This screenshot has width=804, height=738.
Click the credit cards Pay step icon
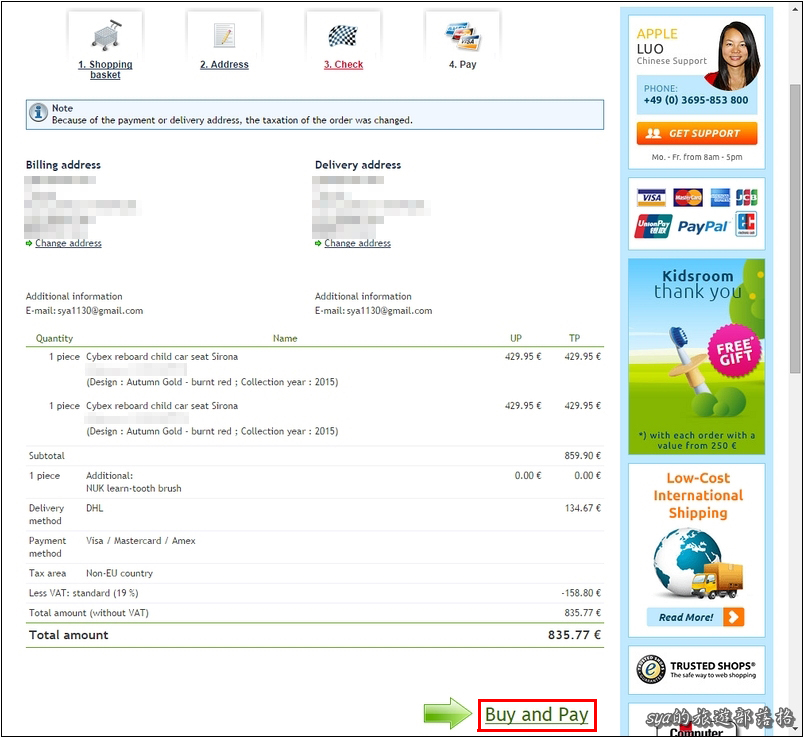(463, 36)
